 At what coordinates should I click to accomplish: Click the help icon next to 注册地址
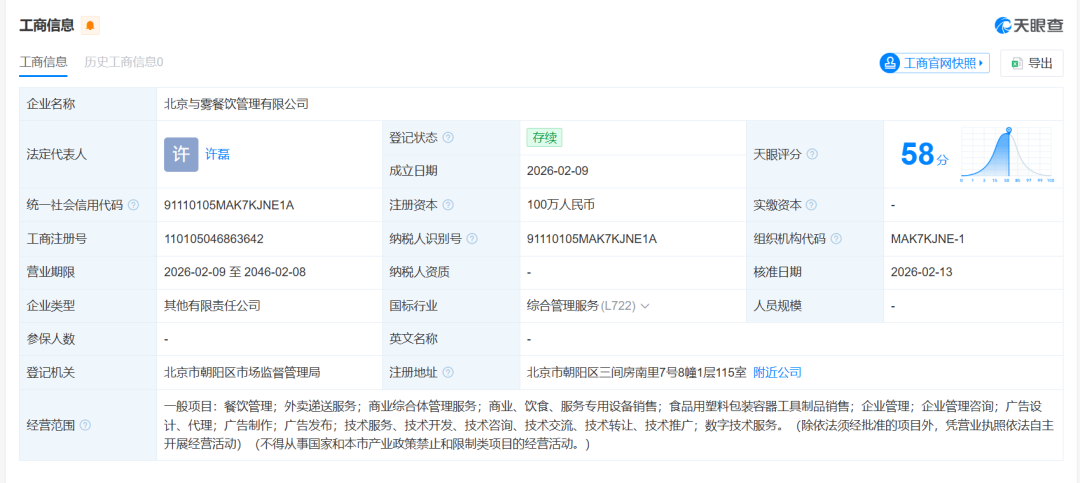tap(448, 373)
